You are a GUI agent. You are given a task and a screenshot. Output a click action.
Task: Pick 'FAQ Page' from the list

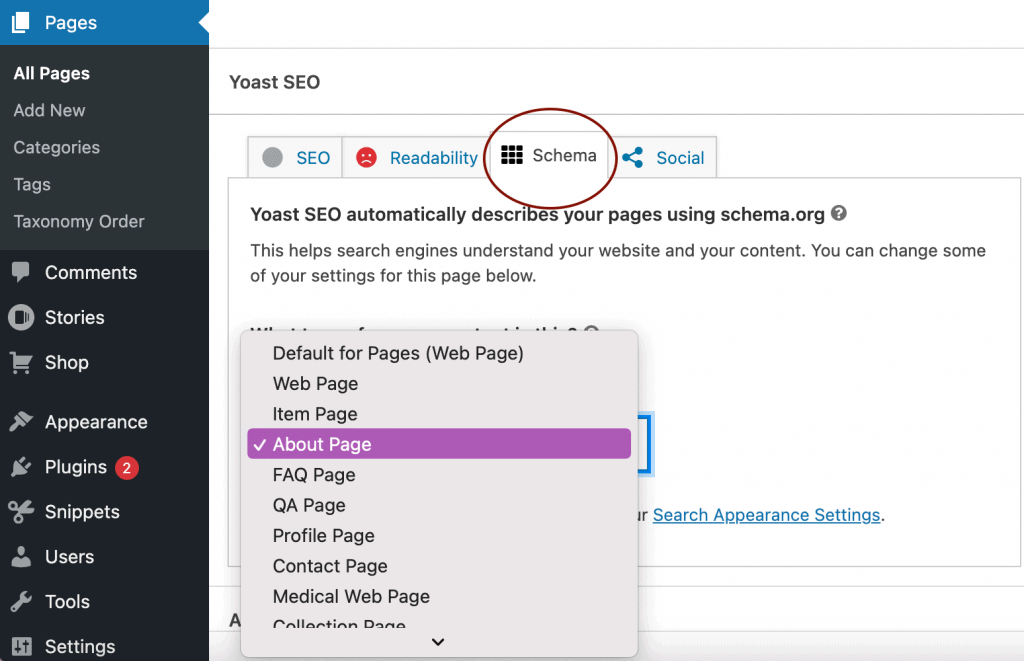point(439,475)
